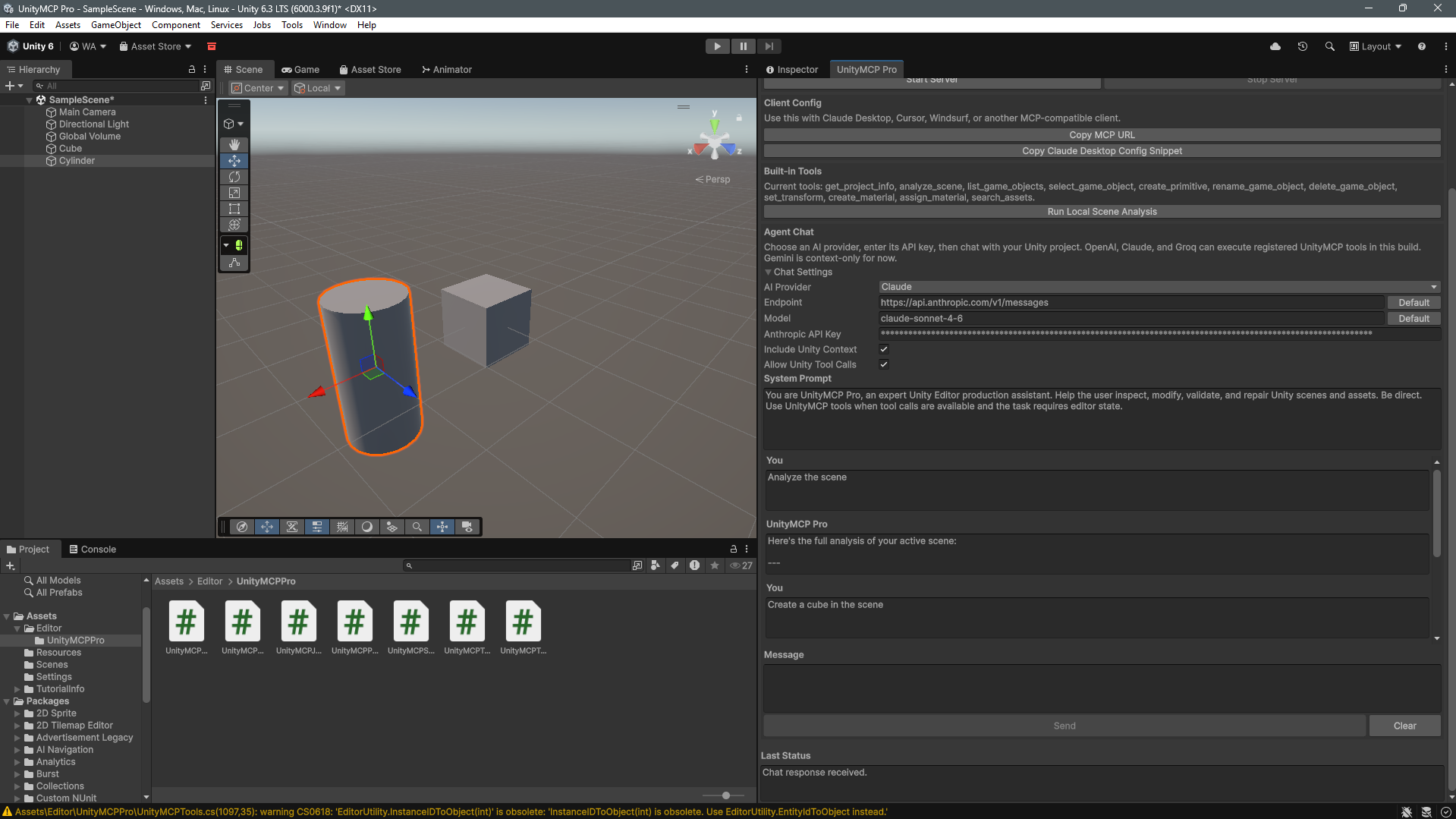The height and width of the screenshot is (819, 1456).
Task: Open scene search magnifier overlay
Action: 417,527
